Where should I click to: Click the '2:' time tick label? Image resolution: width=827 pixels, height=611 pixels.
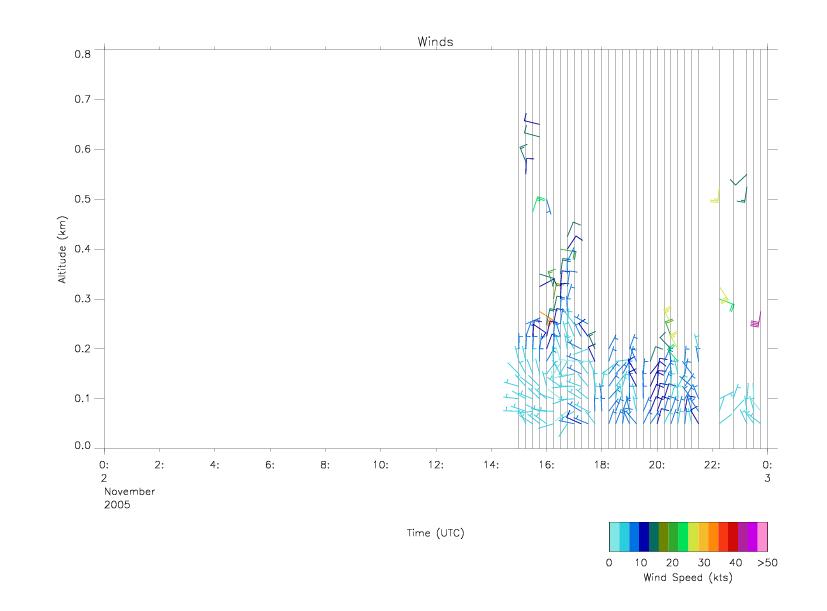pos(159,465)
